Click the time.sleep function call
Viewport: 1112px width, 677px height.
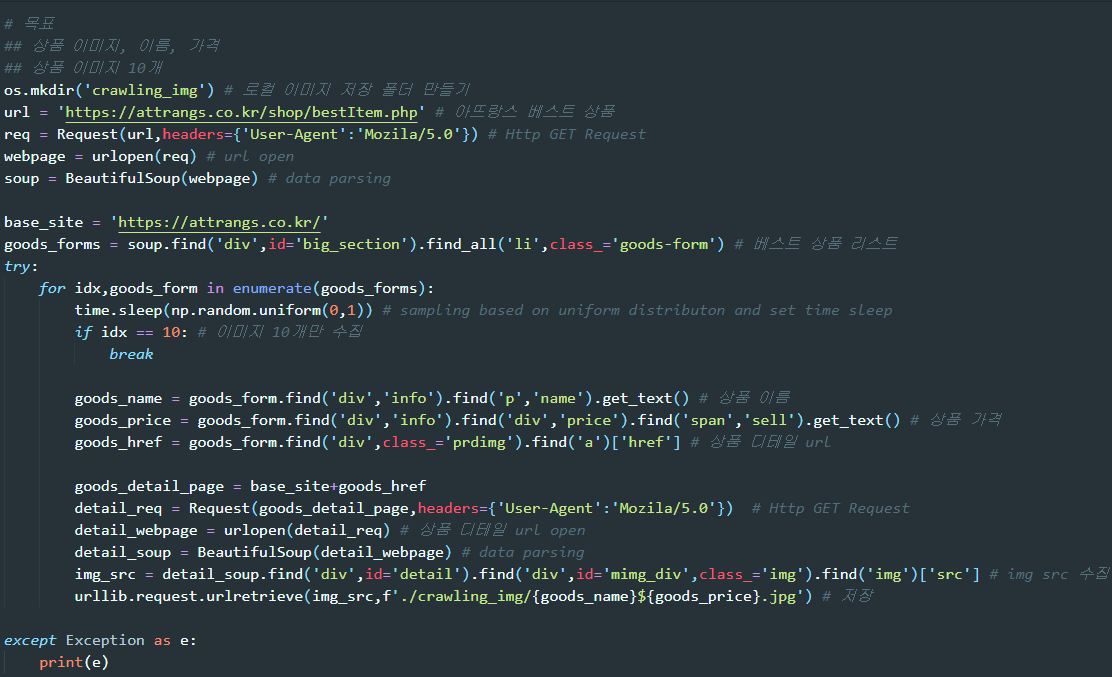pyautogui.click(x=112, y=309)
